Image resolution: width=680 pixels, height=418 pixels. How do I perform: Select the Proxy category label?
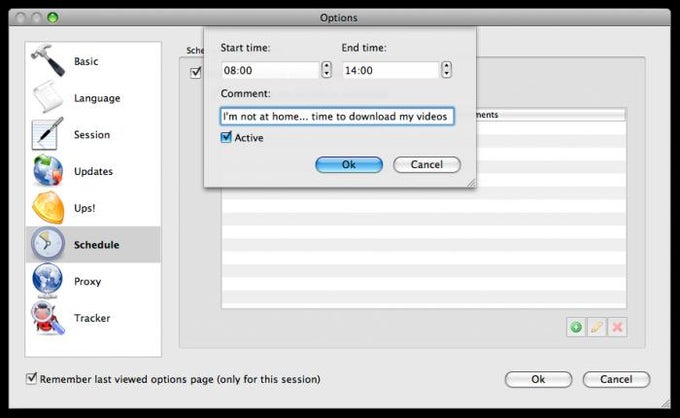click(88, 281)
